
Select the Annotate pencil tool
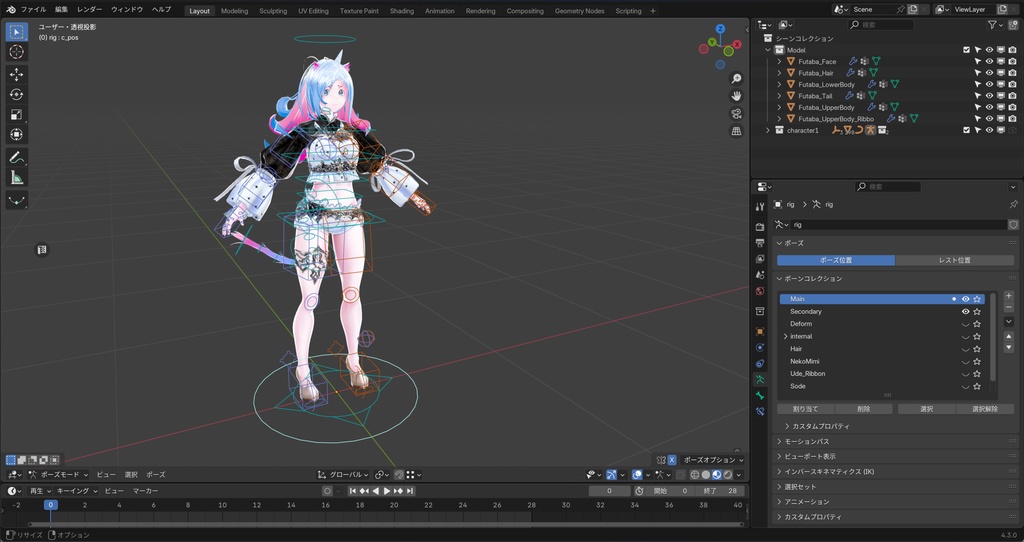(x=17, y=157)
